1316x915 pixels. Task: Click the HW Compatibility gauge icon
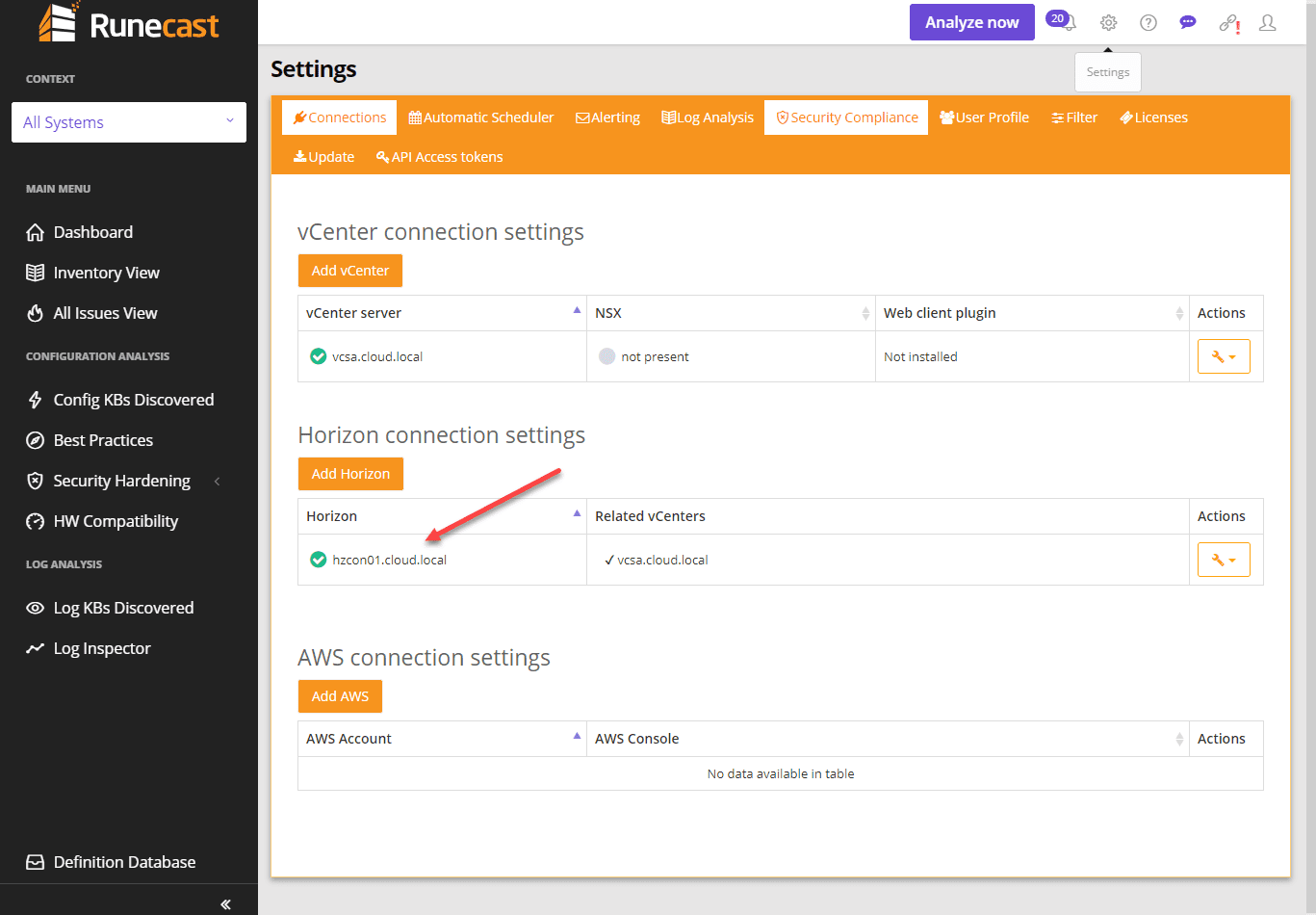coord(36,521)
